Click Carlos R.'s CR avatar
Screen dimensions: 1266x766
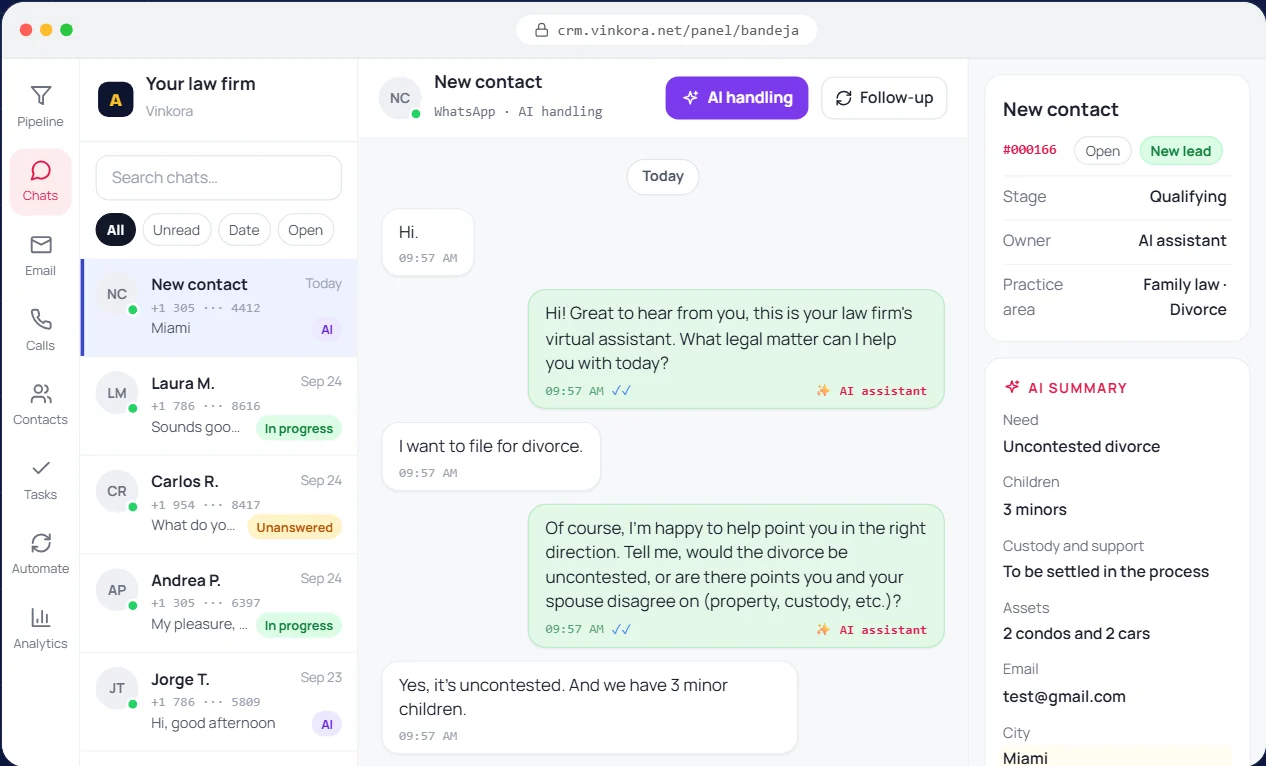tap(117, 491)
